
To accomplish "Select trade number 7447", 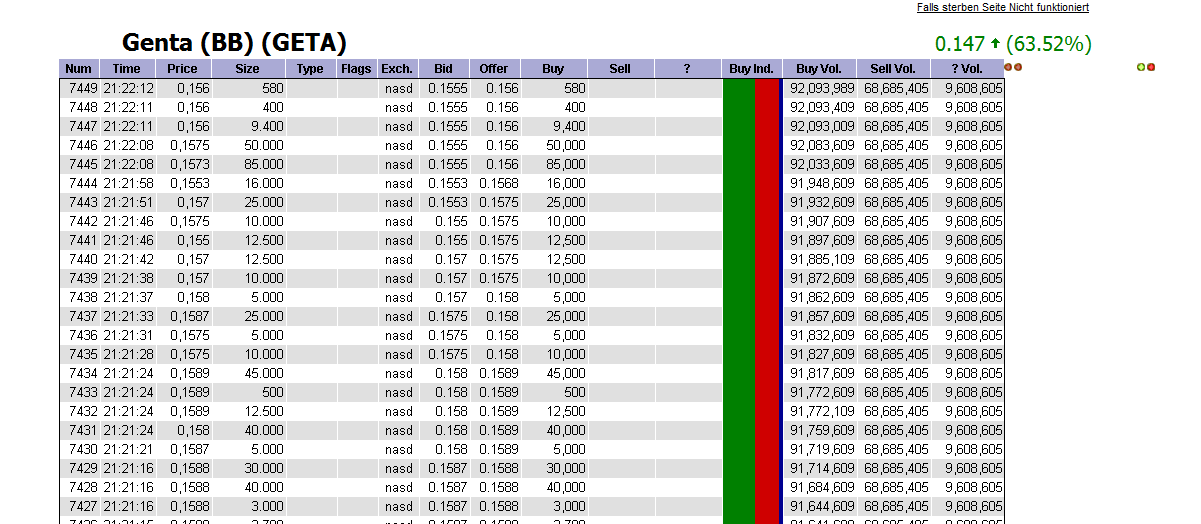I will pyautogui.click(x=83, y=126).
